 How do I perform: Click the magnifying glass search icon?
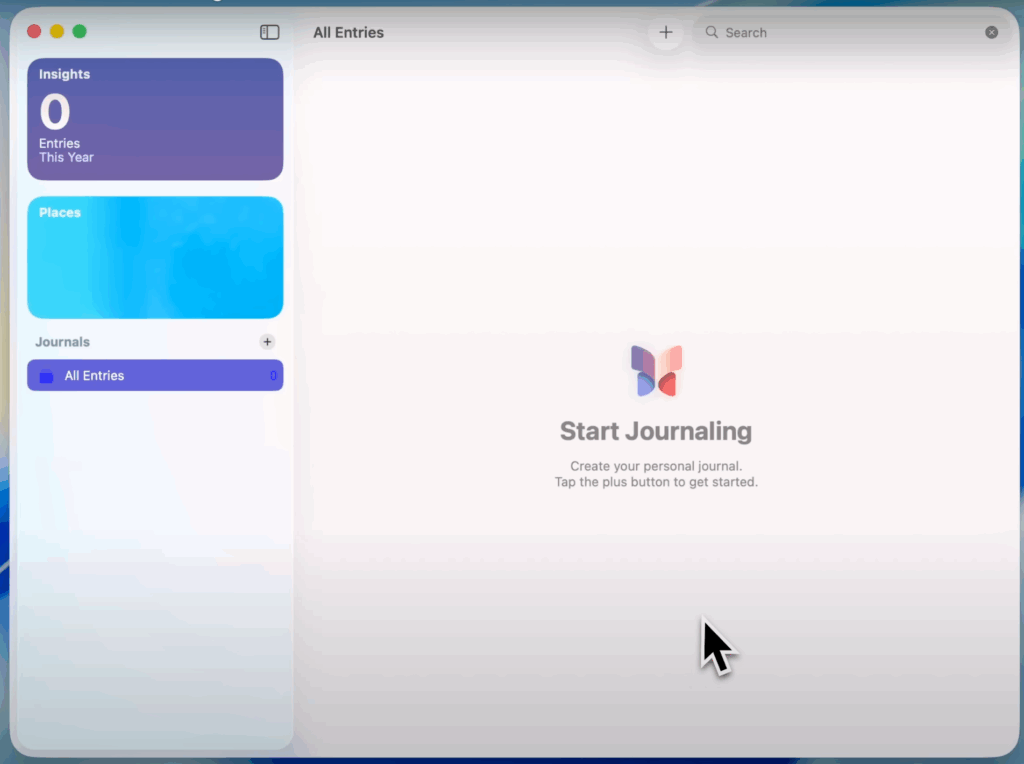(712, 32)
